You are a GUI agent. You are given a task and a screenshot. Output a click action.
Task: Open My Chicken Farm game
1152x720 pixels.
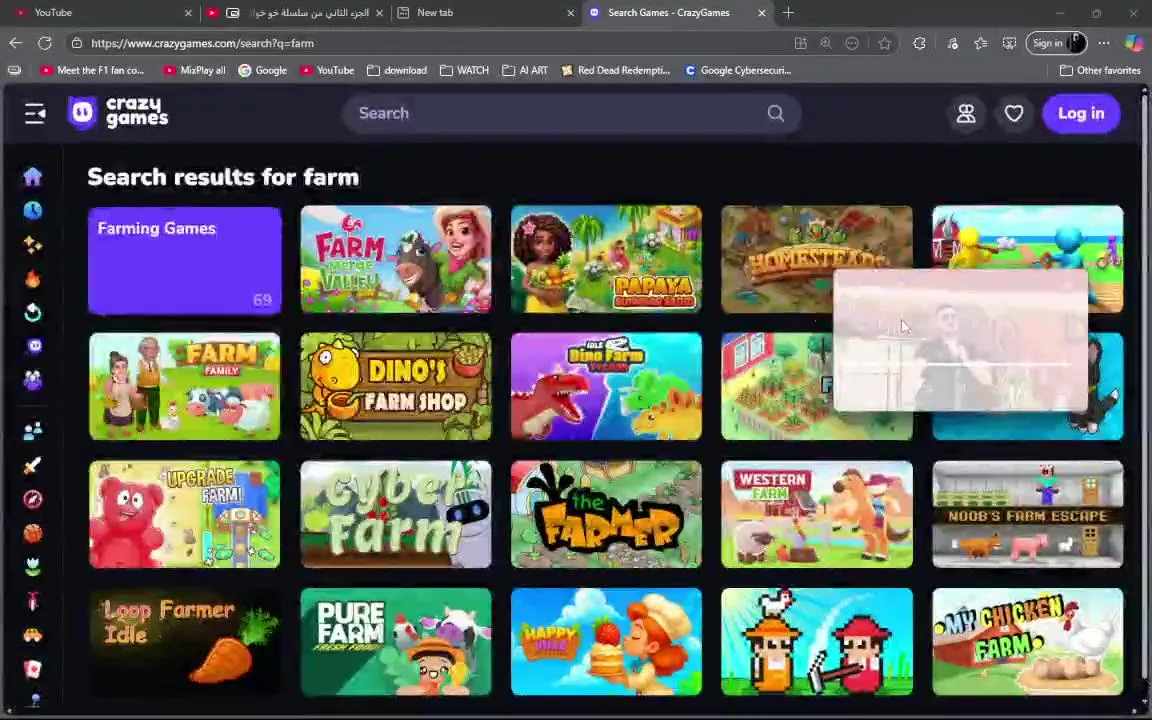point(1028,641)
